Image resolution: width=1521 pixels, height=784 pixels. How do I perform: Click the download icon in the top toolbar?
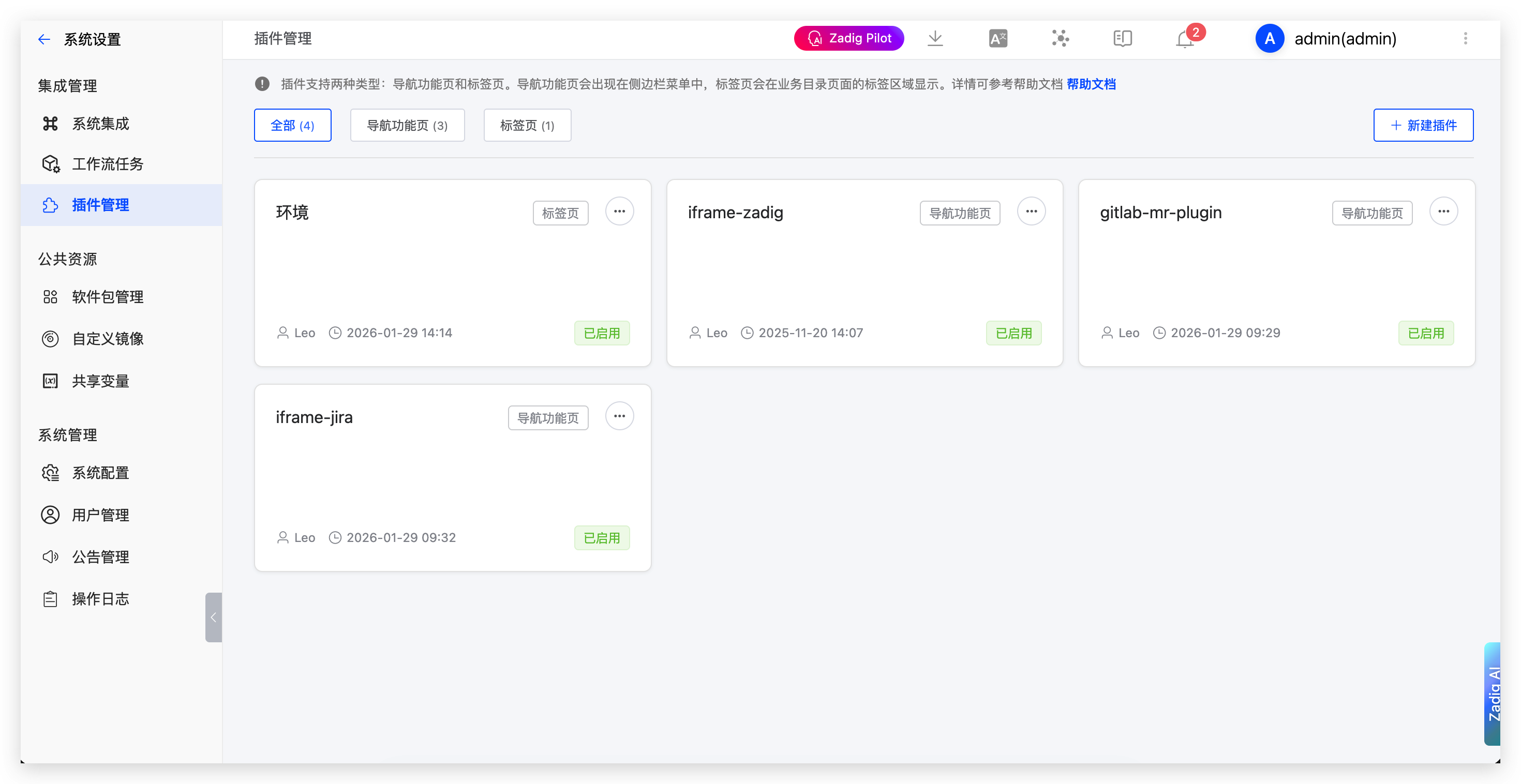[935, 38]
